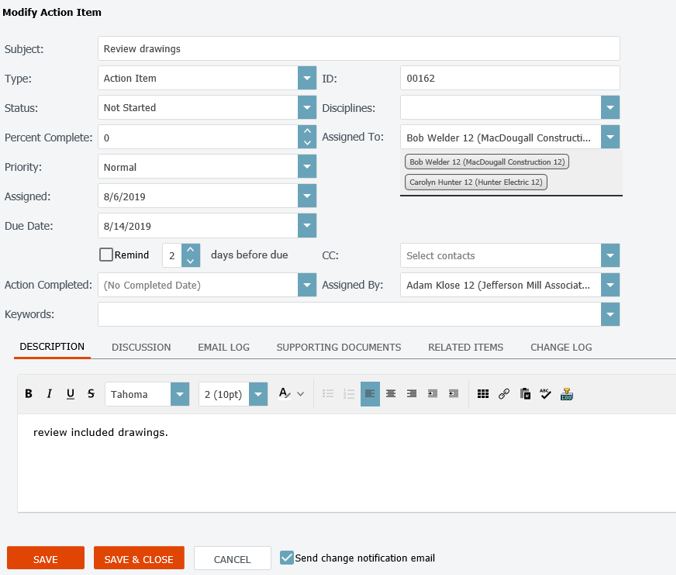676x575 pixels.
Task: Apply strikethrough formatting
Action: pos(91,394)
